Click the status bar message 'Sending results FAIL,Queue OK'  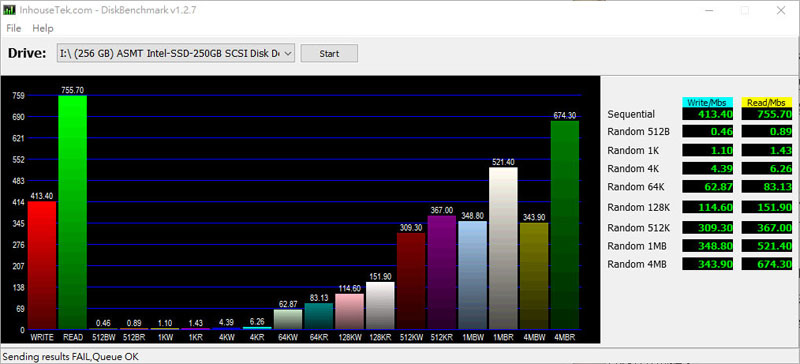pyautogui.click(x=71, y=357)
